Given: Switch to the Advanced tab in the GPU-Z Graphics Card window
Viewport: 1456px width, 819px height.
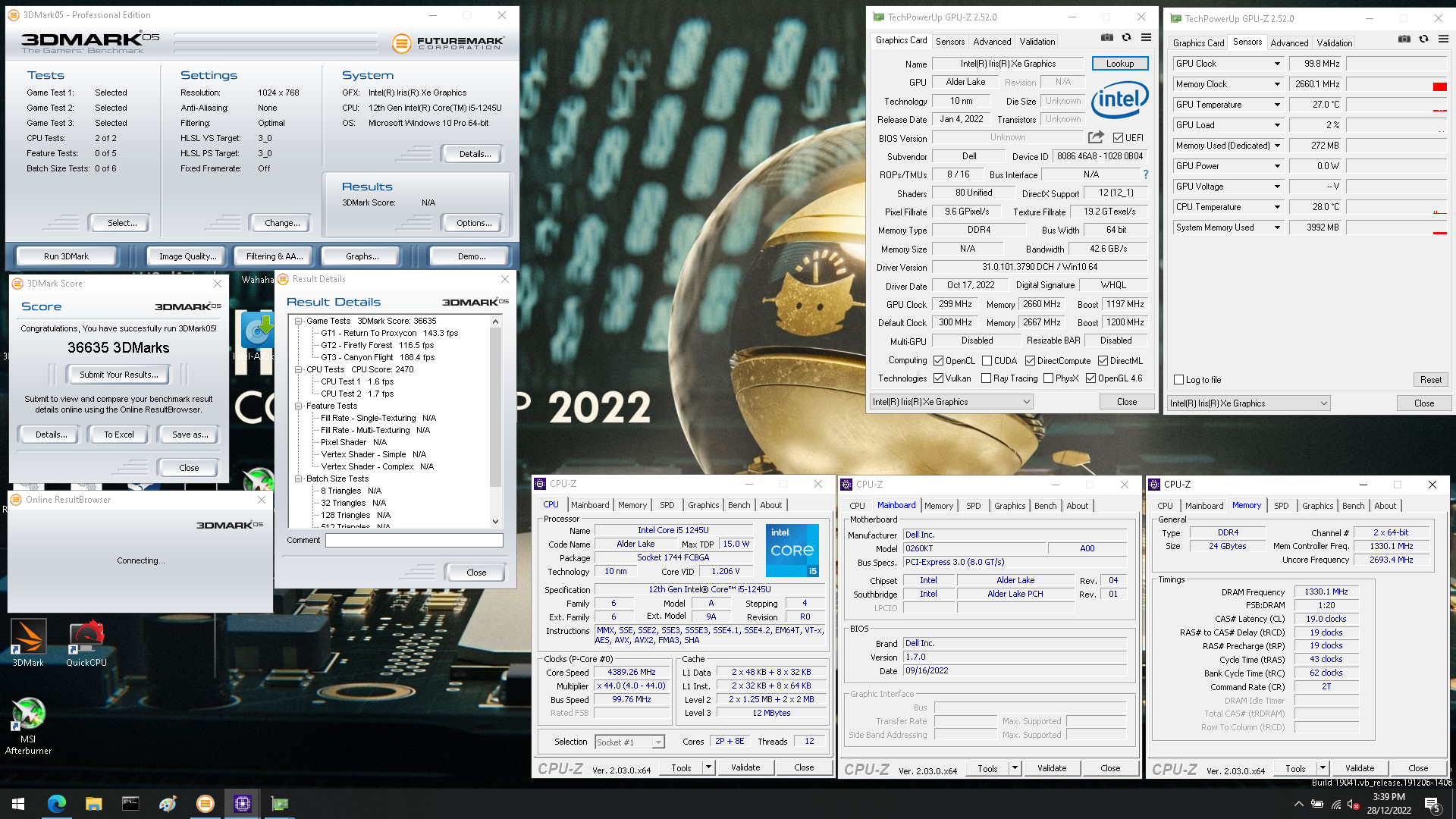Looking at the screenshot, I should click(992, 42).
